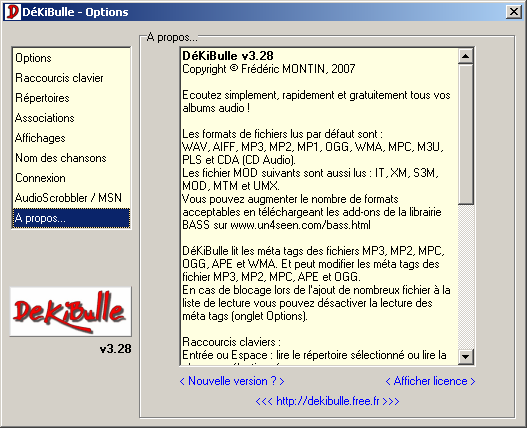Open the Raccourcis clavier section
The width and height of the screenshot is (527, 428).
(x=71, y=78)
